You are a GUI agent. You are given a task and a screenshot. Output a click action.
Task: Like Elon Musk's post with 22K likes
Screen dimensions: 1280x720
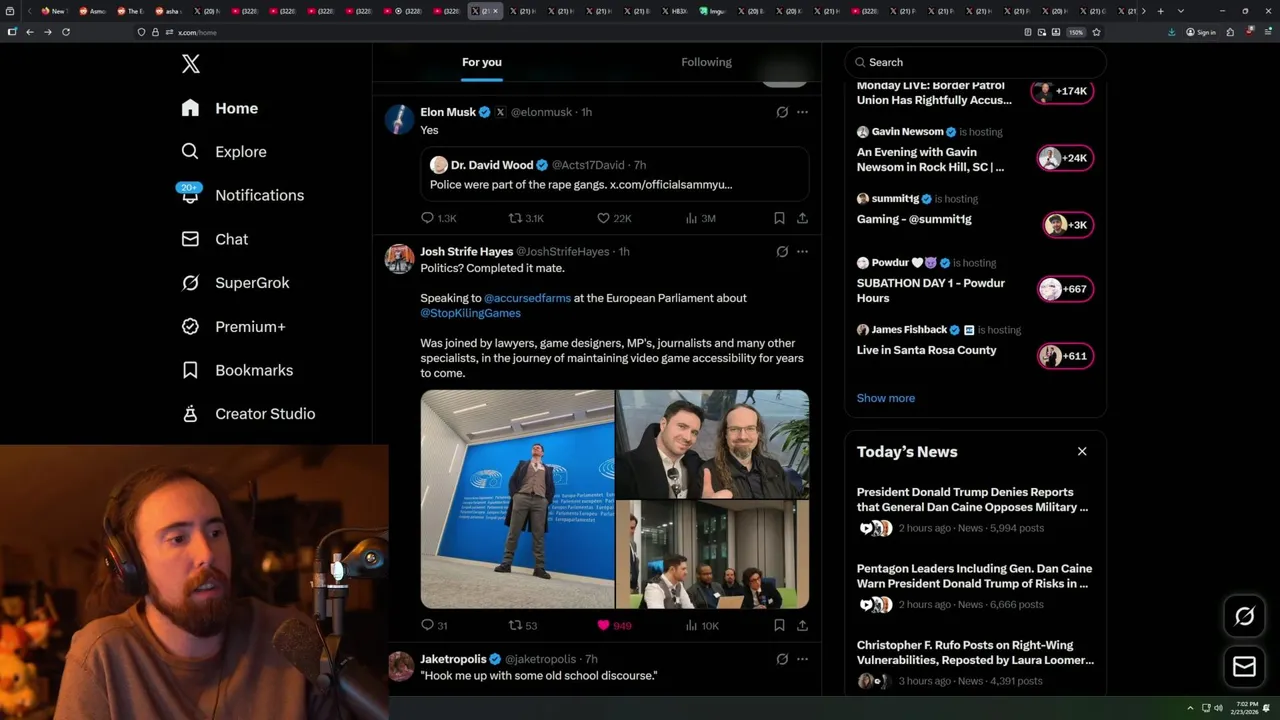(x=614, y=218)
